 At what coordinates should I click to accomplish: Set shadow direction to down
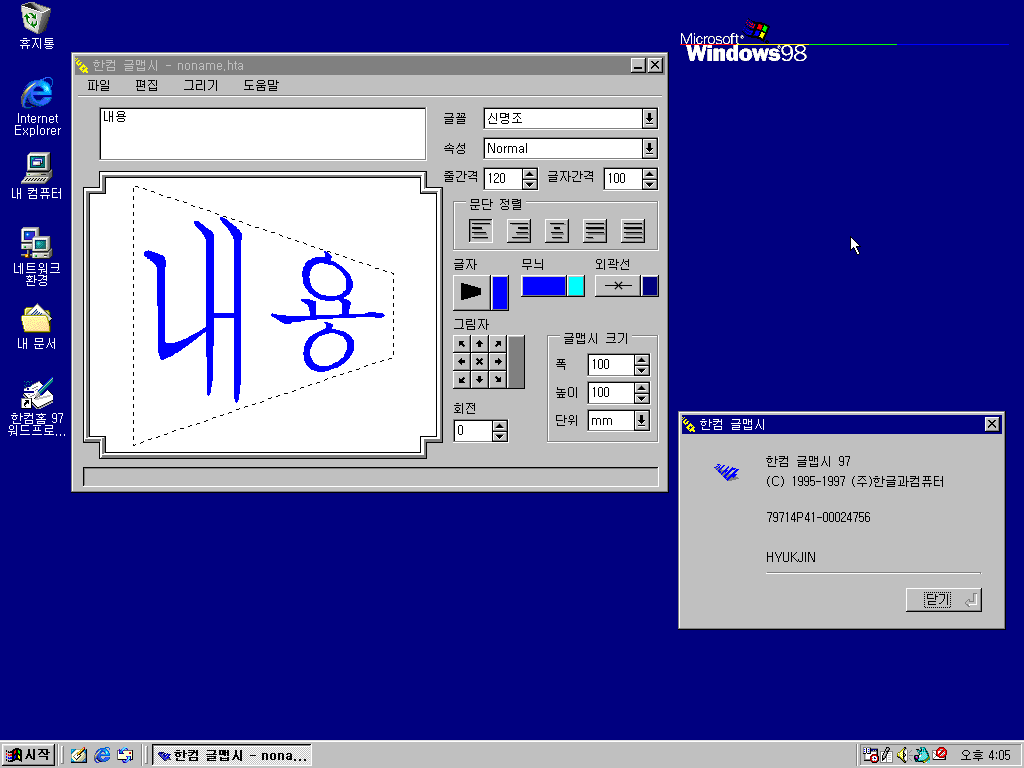[x=480, y=379]
